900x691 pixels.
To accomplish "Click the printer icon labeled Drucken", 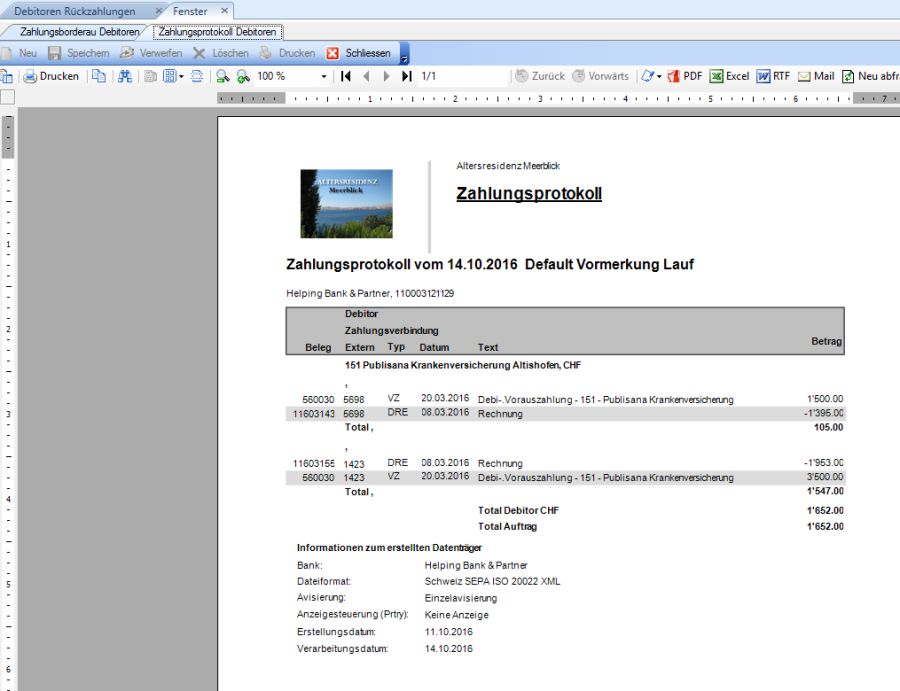I will [x=51, y=76].
